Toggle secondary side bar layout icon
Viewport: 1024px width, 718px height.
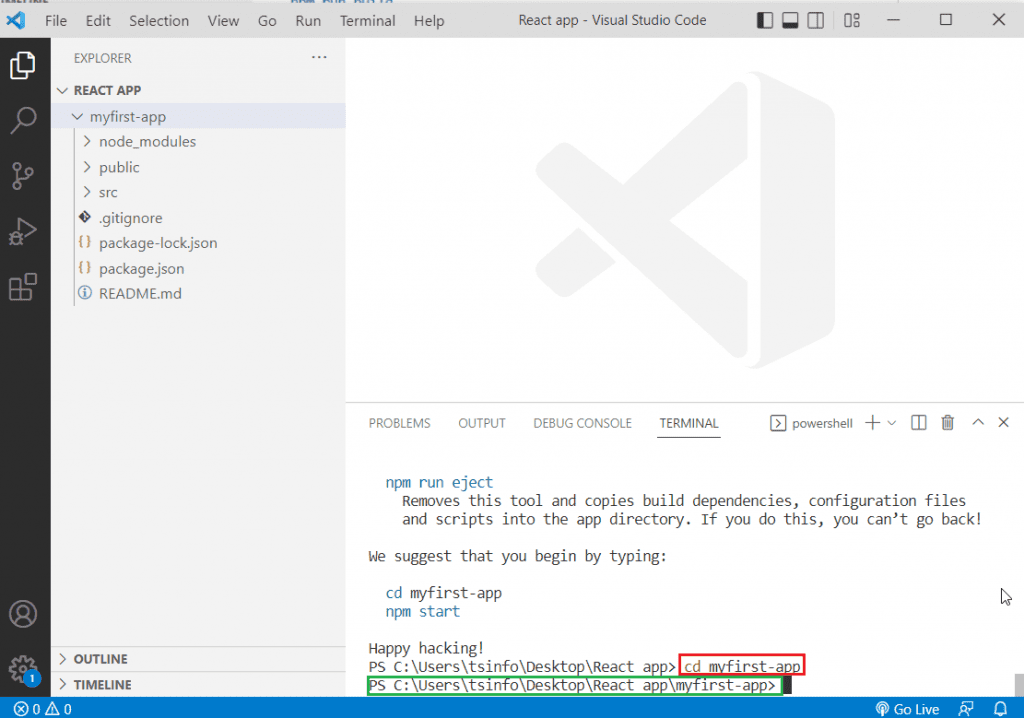pyautogui.click(x=816, y=20)
